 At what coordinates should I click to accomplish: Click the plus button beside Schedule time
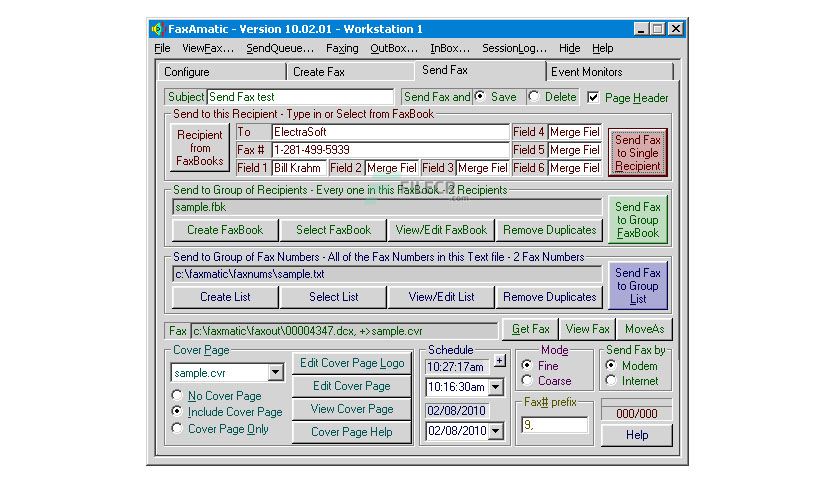pyautogui.click(x=500, y=361)
